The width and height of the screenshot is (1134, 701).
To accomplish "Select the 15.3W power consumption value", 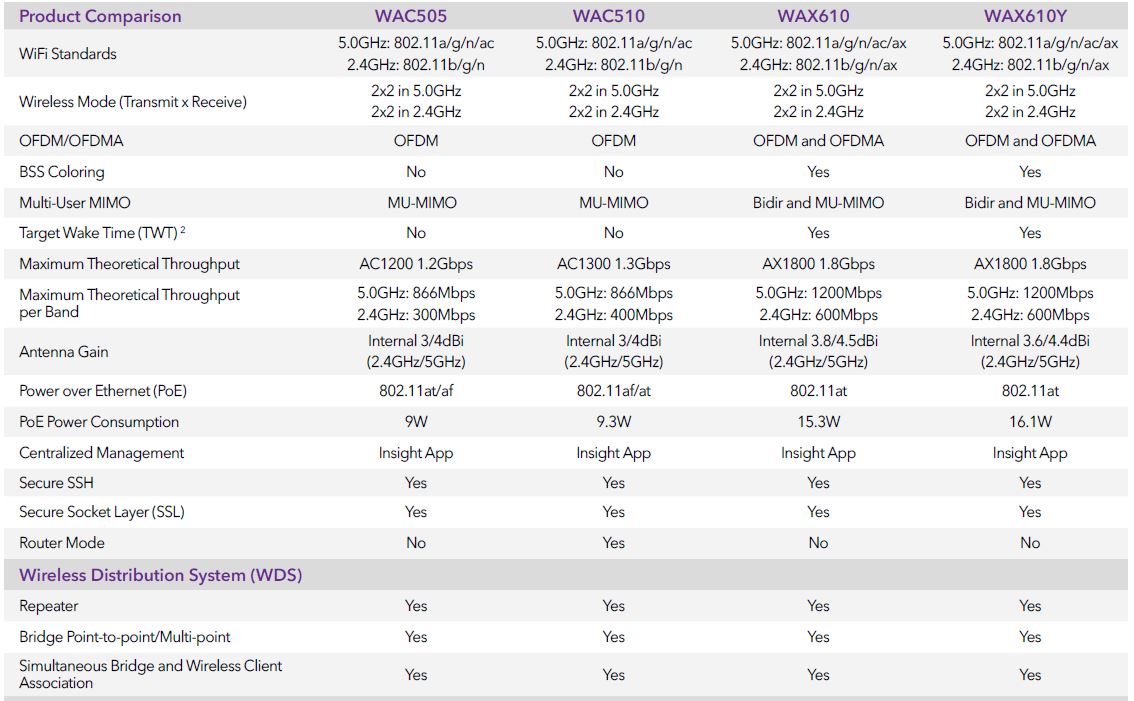I will point(818,422).
